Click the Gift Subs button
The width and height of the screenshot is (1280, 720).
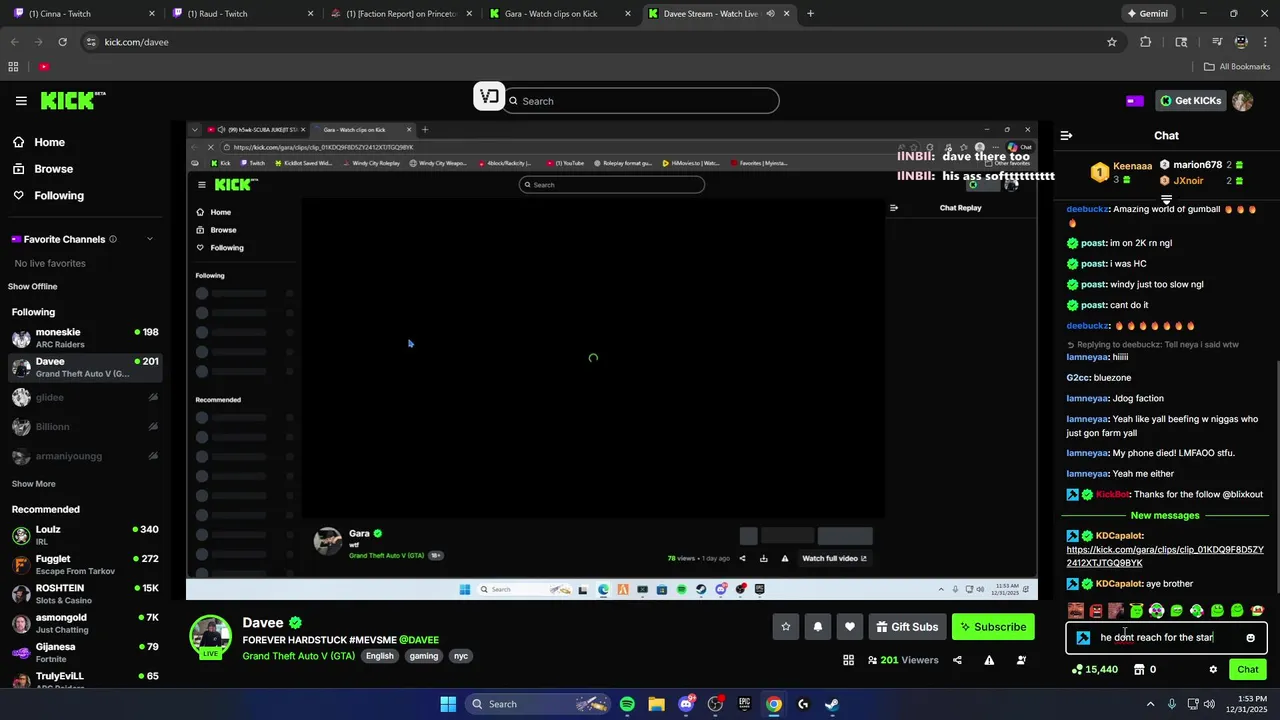pyautogui.click(x=907, y=627)
